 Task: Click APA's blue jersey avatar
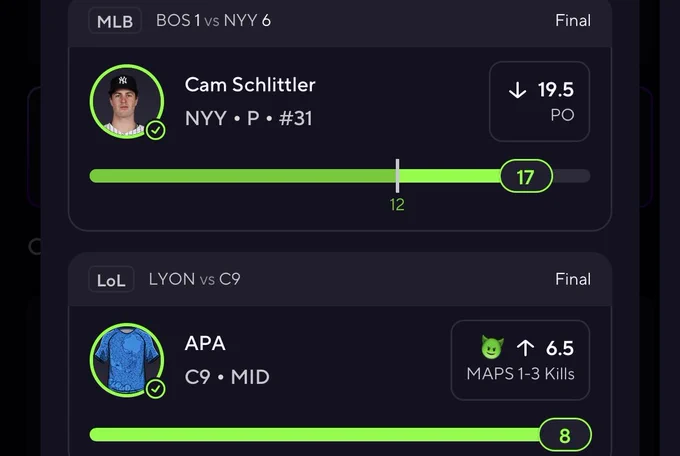(x=127, y=360)
